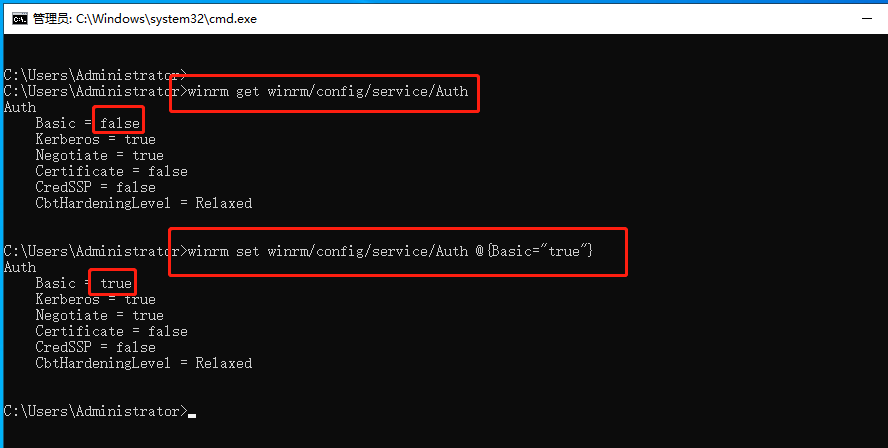Viewport: 888px width, 448px height.
Task: Click the 'winrm get winrm/config/service/Auth' command
Action: pos(328,91)
